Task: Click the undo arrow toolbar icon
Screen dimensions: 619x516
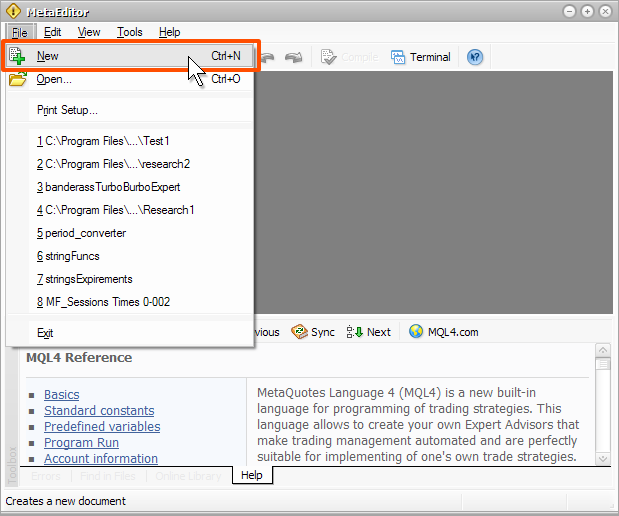Action: pos(268,58)
